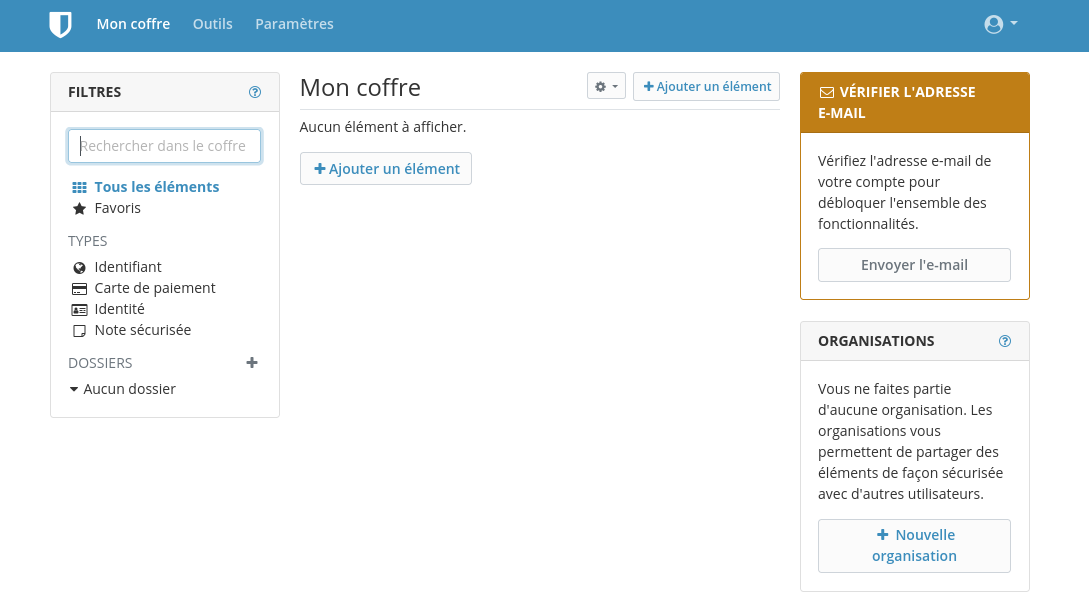Select Tous les éléments filter
Screen dimensions: 1089x612
click(156, 187)
